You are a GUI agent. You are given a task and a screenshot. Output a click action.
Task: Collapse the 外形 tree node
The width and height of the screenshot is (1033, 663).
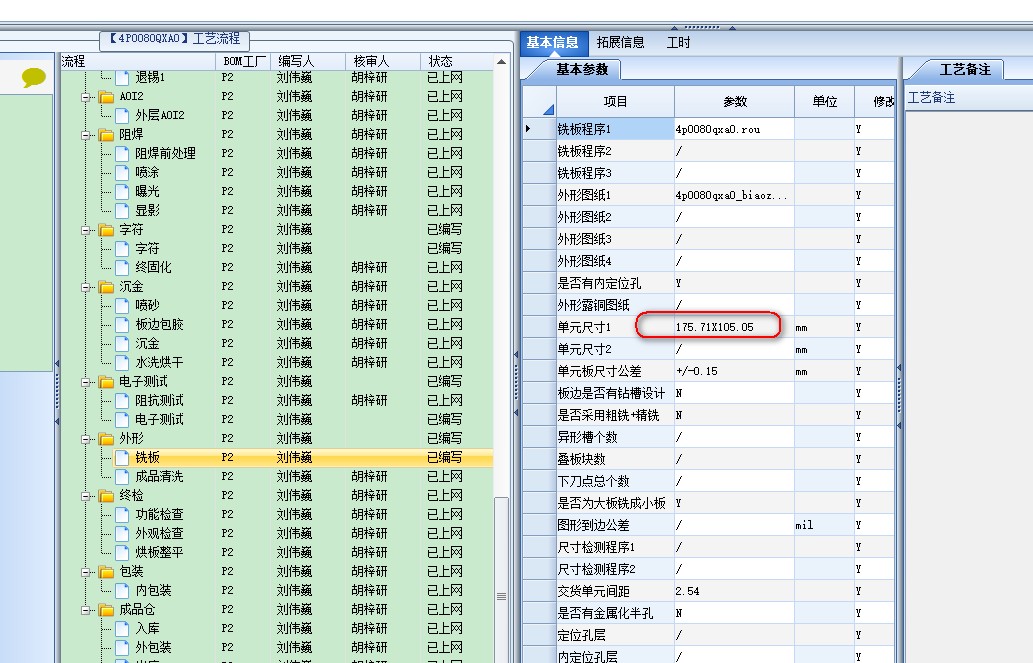tap(86, 439)
